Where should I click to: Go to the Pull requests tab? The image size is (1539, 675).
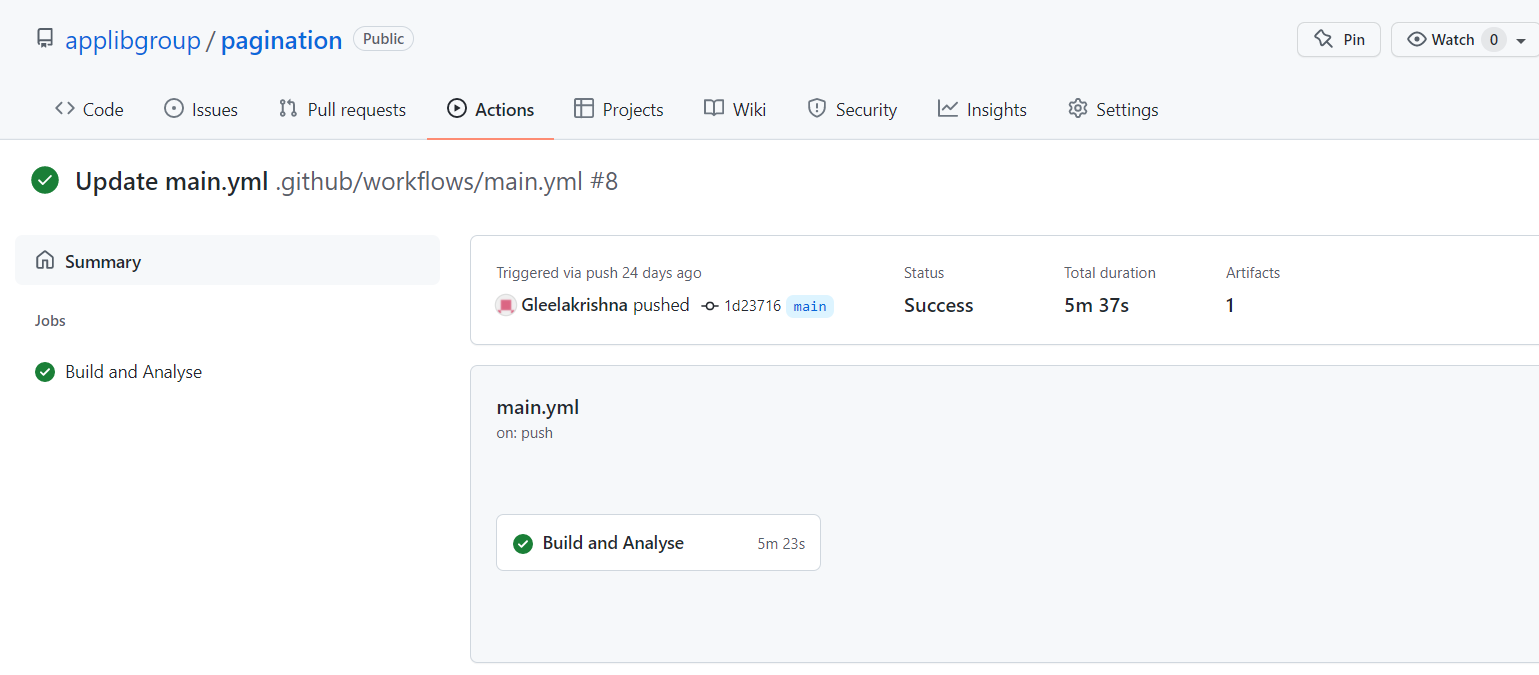pyautogui.click(x=342, y=109)
